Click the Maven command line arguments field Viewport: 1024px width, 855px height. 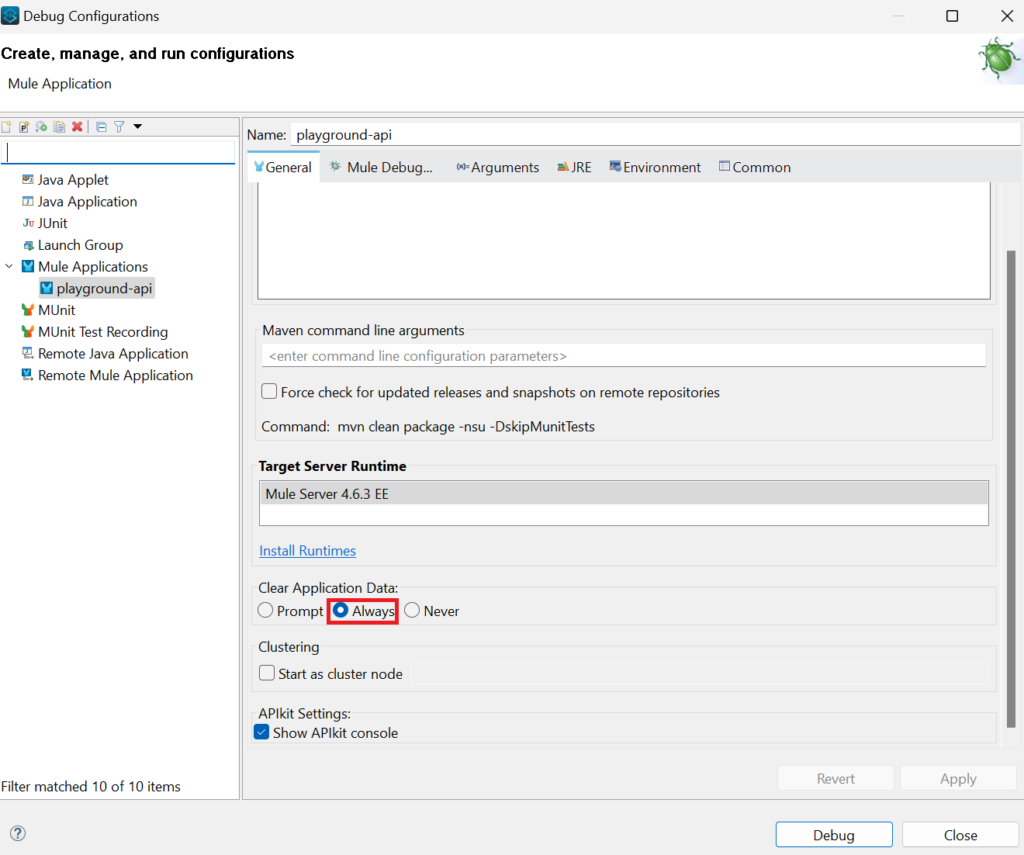[x=623, y=356]
